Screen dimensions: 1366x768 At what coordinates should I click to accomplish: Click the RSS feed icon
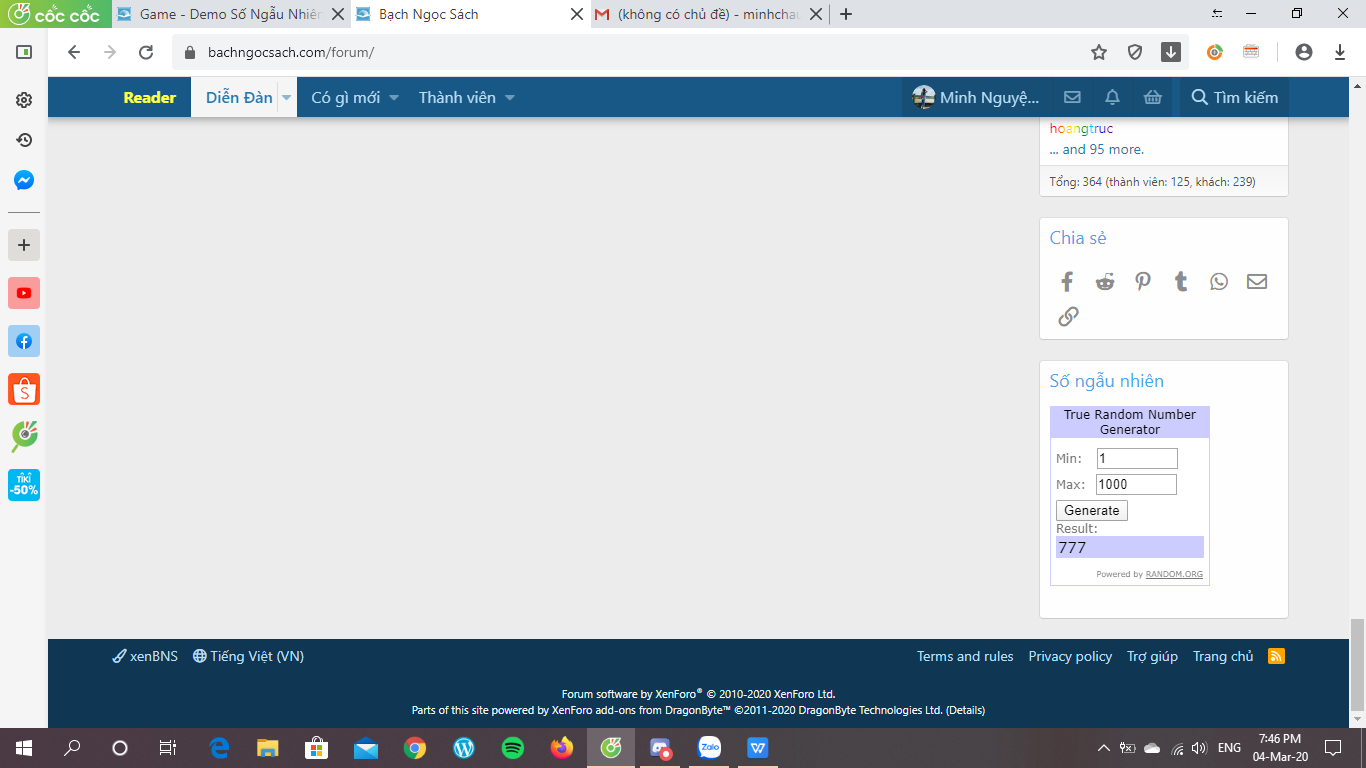point(1276,656)
